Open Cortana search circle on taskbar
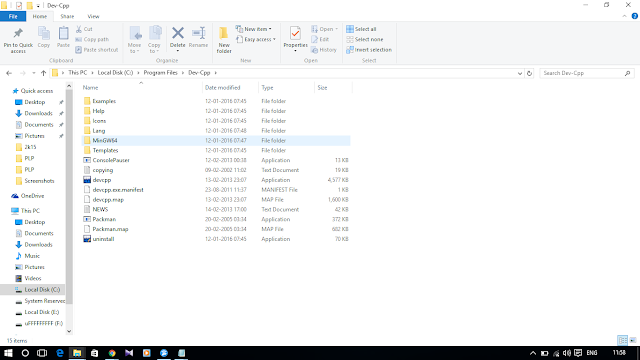This screenshot has height=360, width=640. [x=25, y=353]
